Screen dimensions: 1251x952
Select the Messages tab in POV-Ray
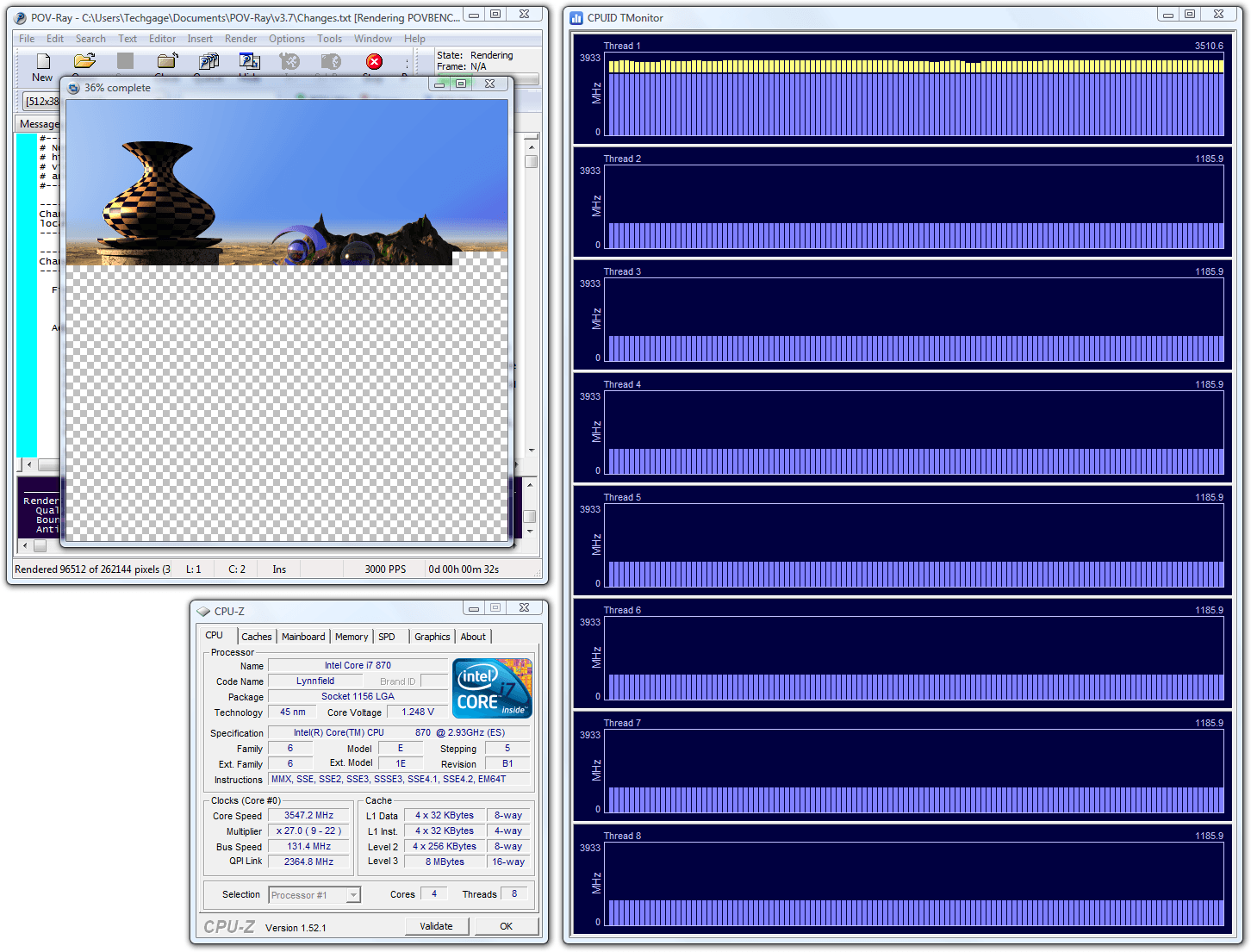pos(39,124)
